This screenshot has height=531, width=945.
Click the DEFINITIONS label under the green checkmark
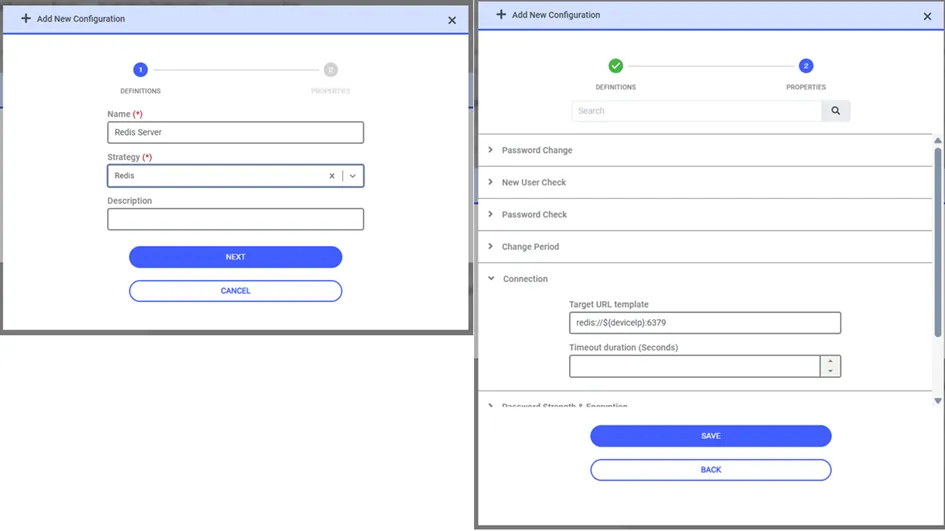(x=615, y=87)
